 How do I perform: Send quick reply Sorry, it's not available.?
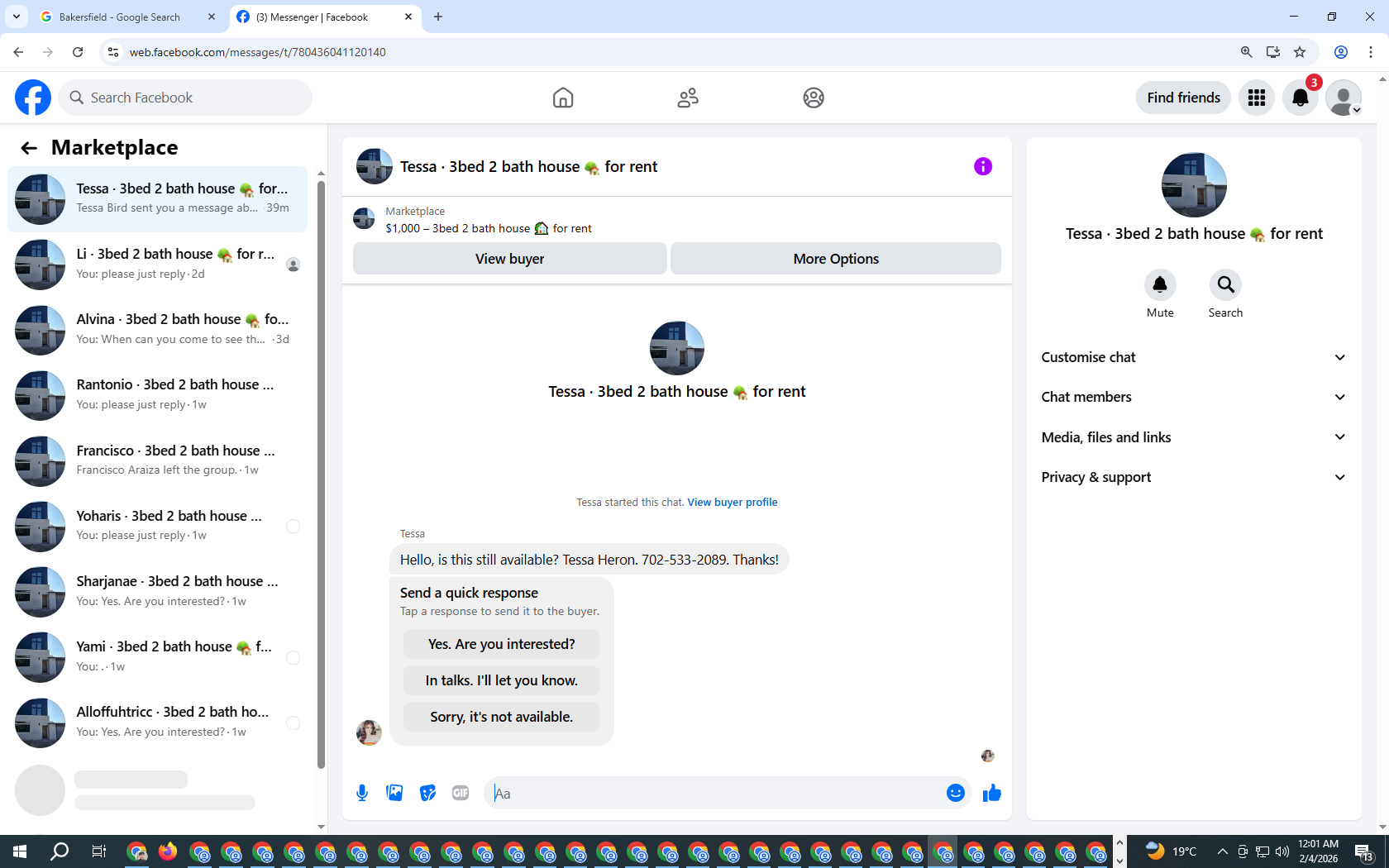click(x=501, y=717)
